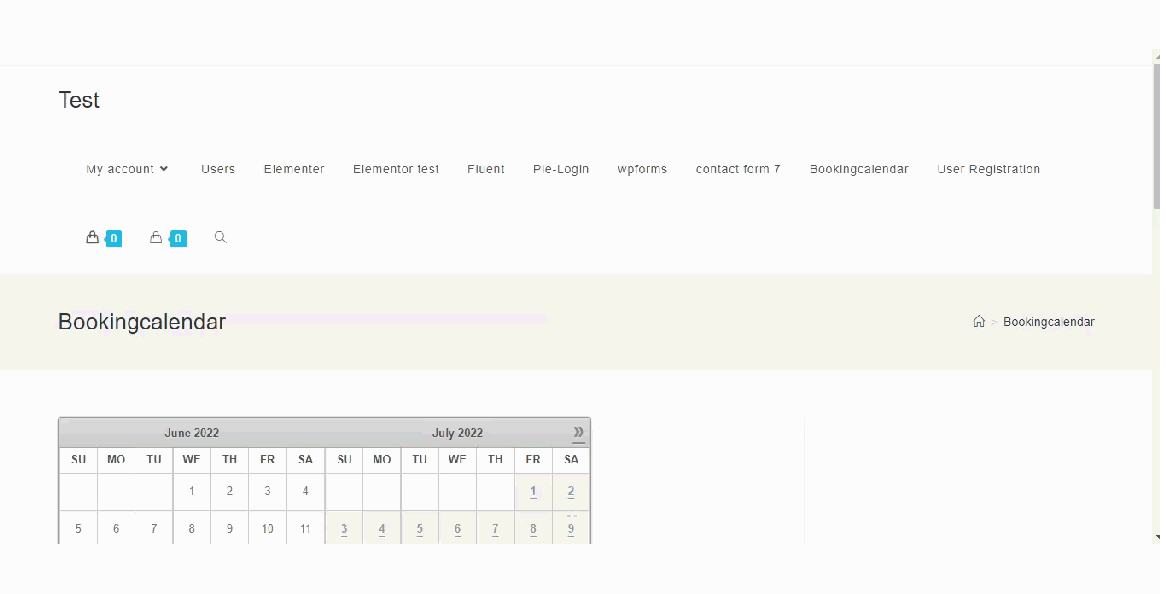Select July 6 in the calendar

(x=457, y=529)
